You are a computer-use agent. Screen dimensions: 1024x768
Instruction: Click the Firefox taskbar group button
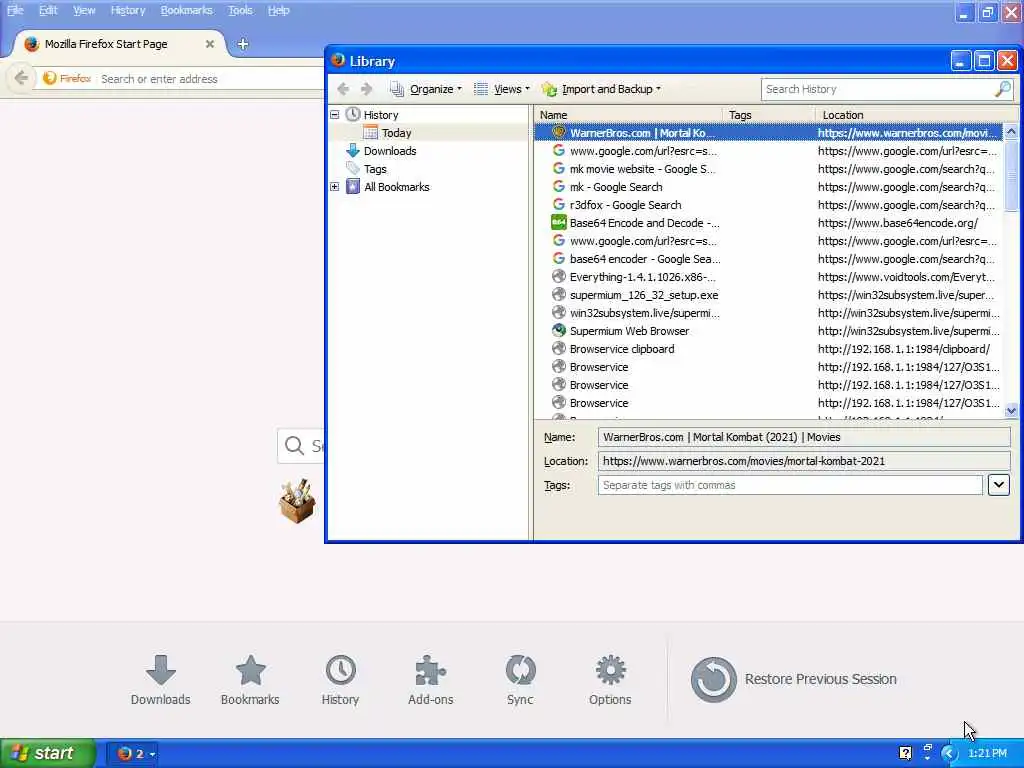(x=135, y=754)
